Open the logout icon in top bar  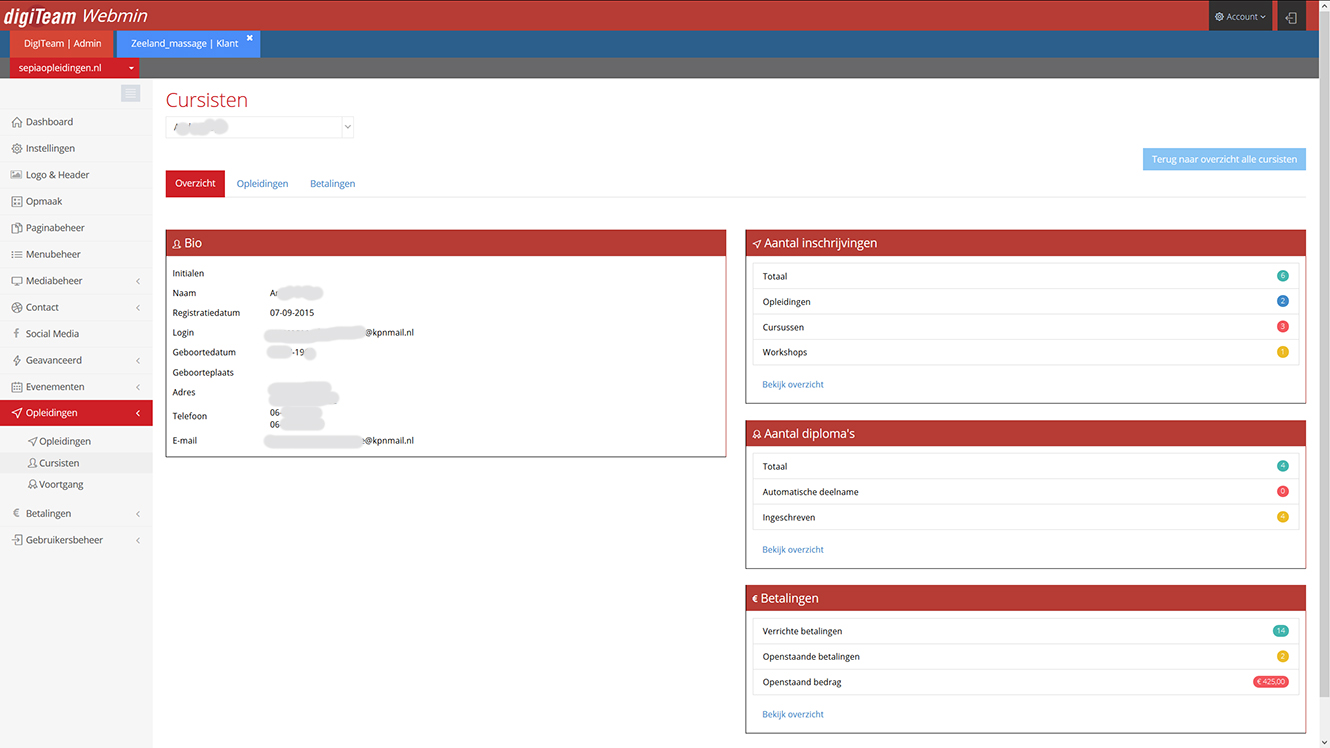point(1291,17)
